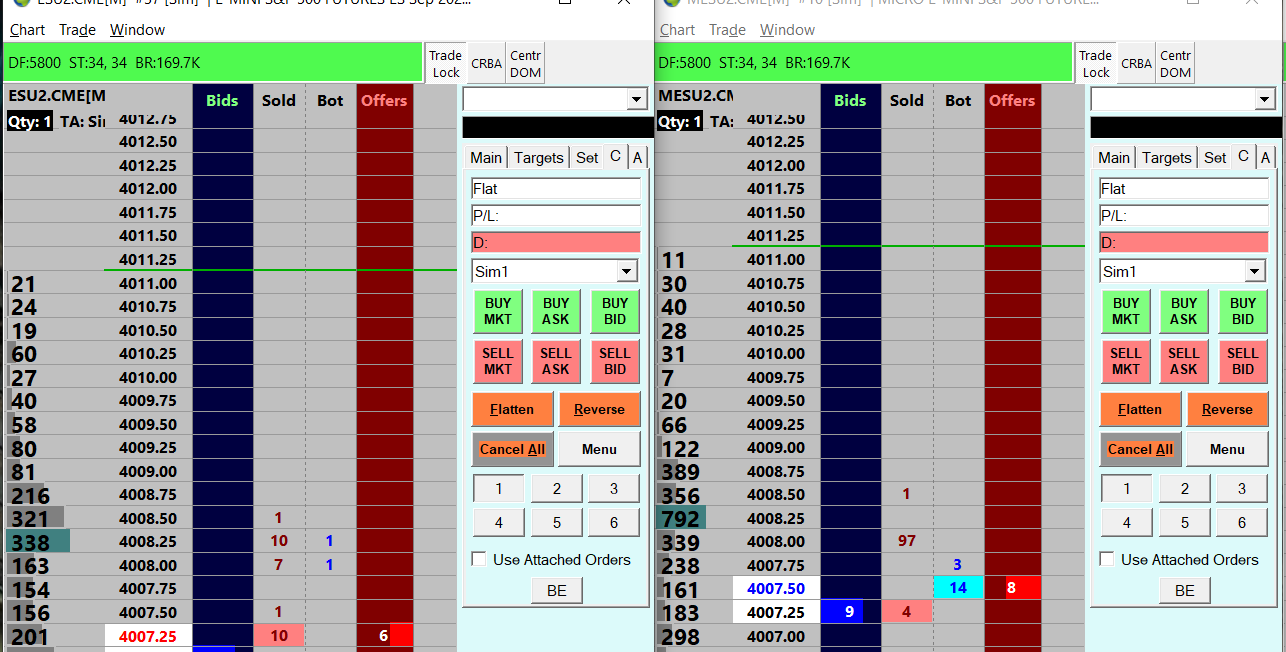
Task: Reverse position in ES window
Action: (599, 409)
